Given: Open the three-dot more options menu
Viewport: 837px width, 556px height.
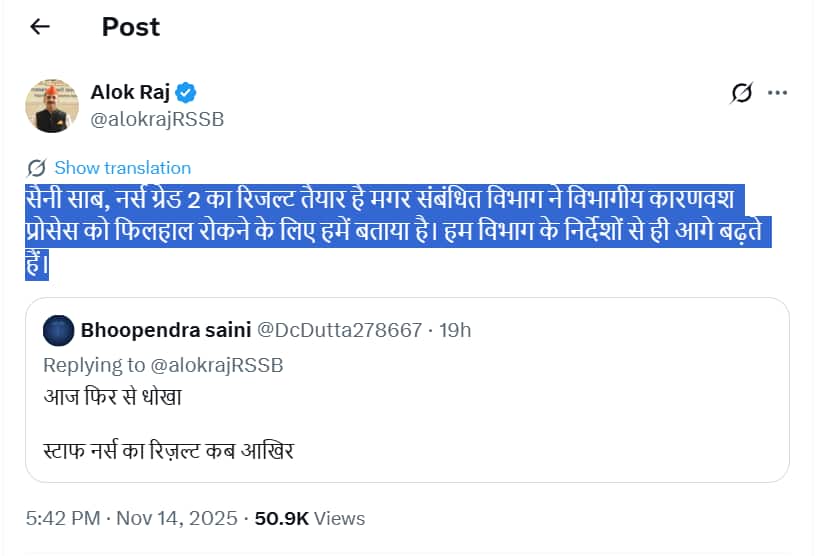Looking at the screenshot, I should 777,93.
